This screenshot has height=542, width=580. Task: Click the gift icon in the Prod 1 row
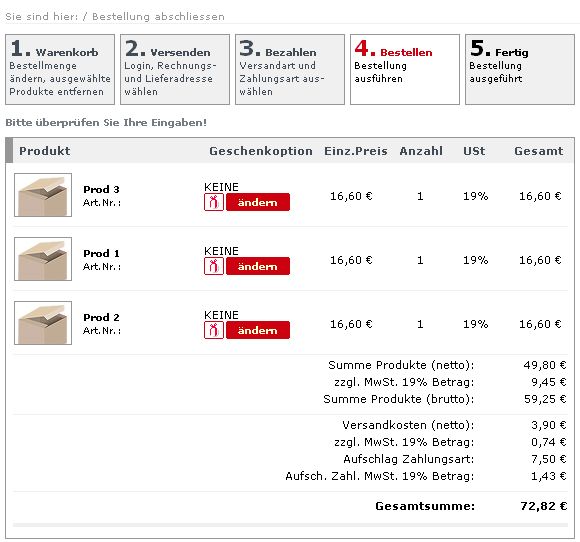[214, 266]
